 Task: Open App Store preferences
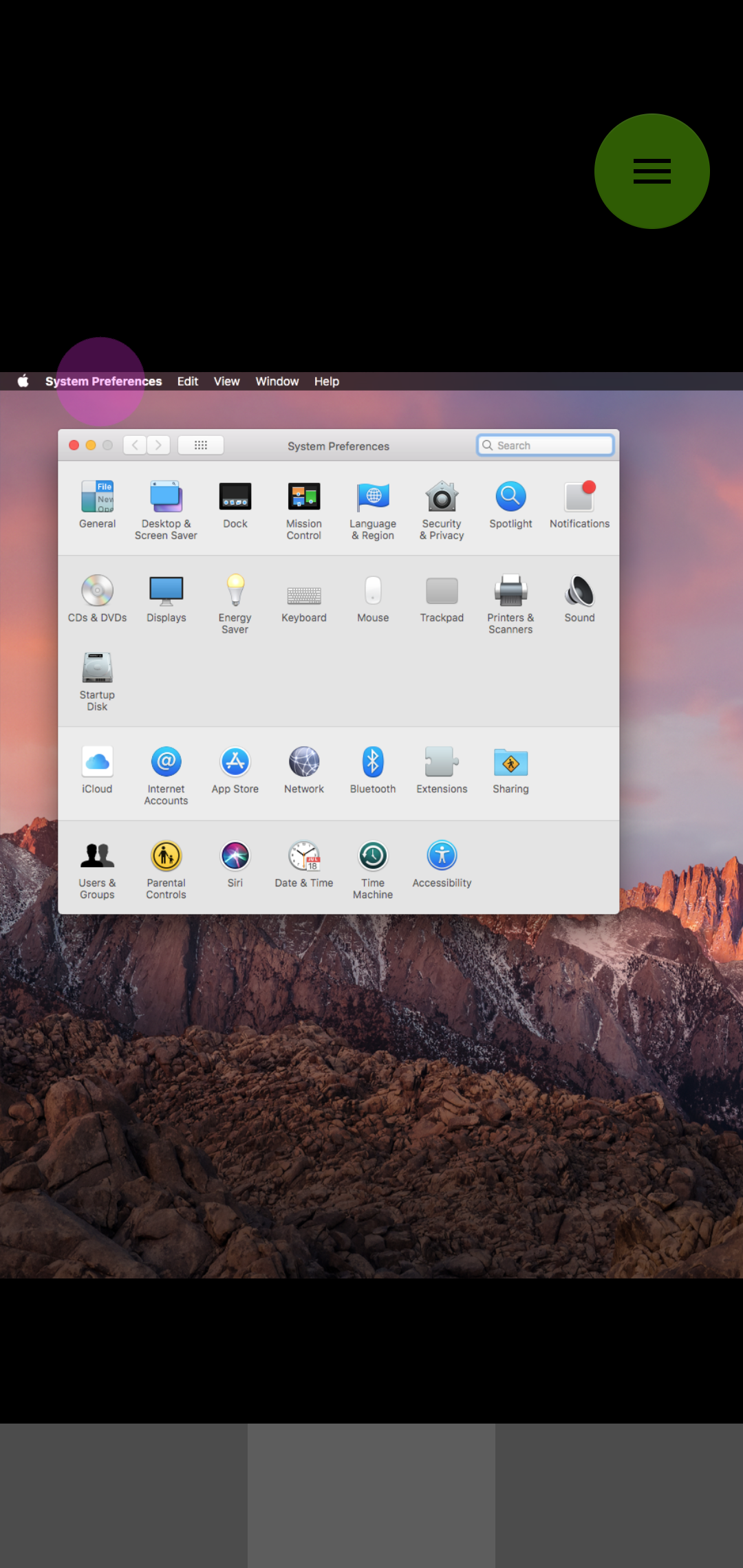tap(235, 770)
